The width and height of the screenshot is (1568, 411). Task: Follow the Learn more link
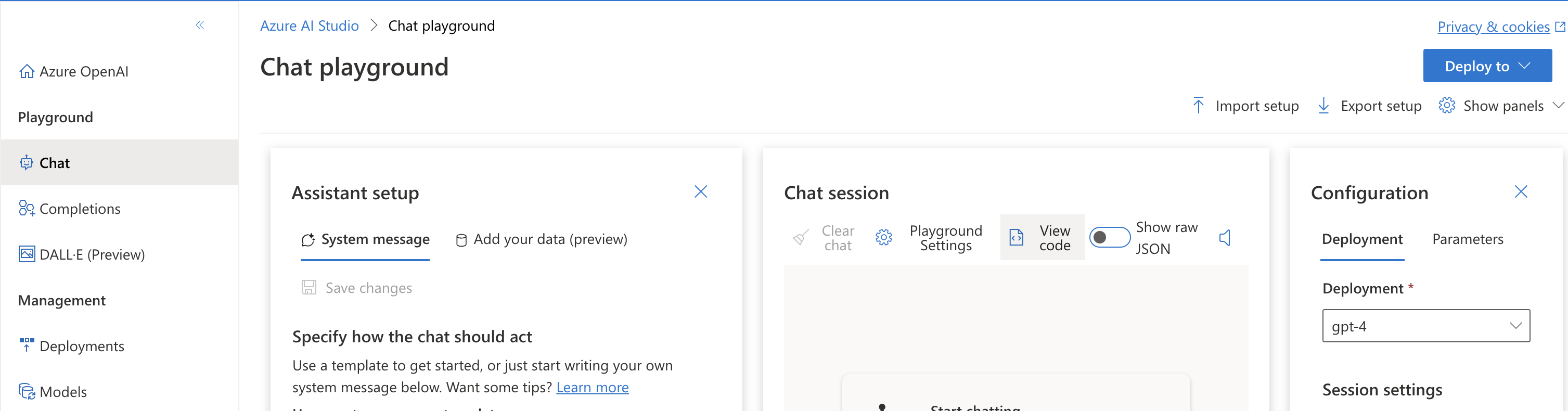pyautogui.click(x=592, y=387)
